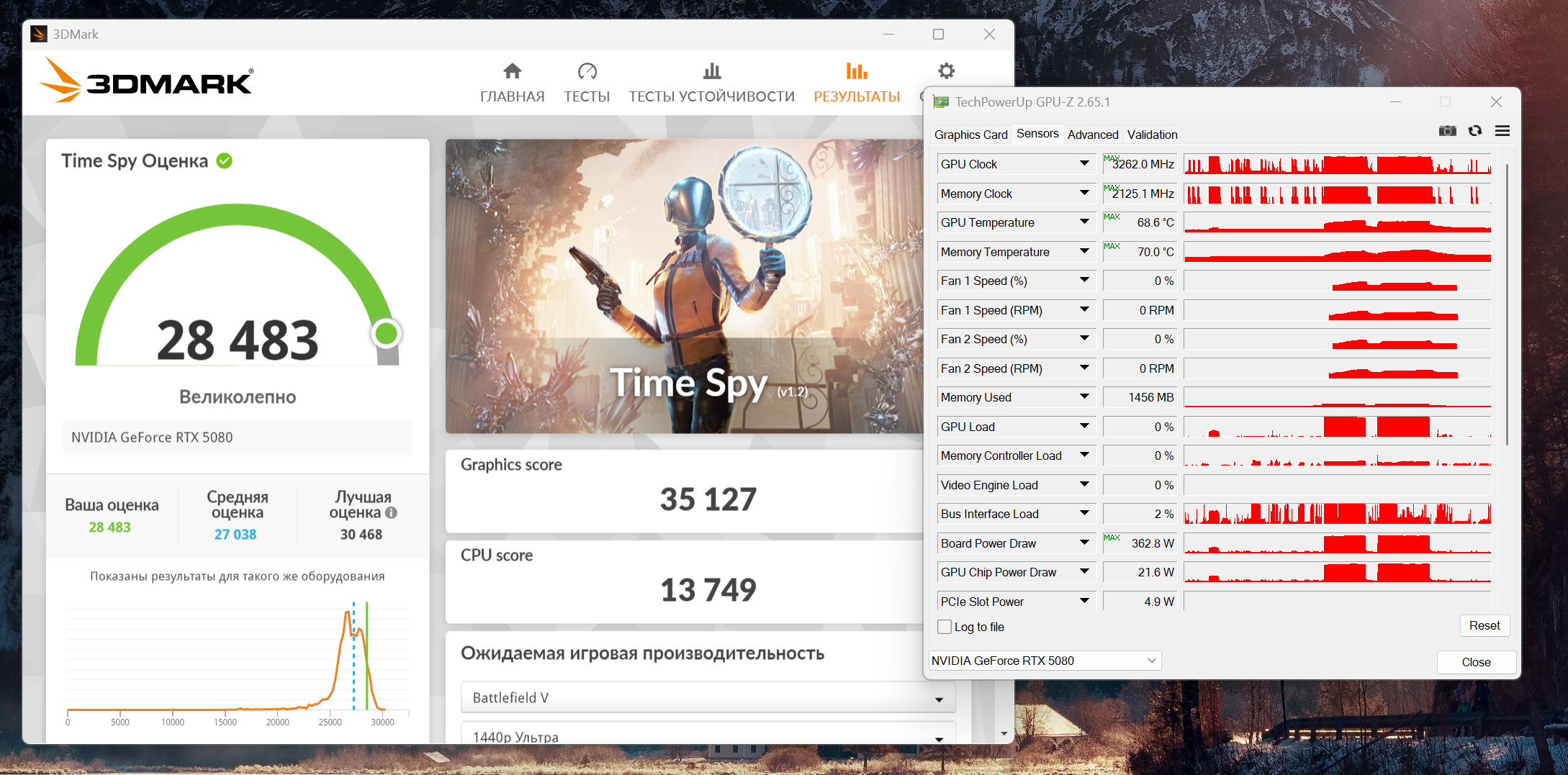Open the Fan 2 Speed (RPM) dropdown
The width and height of the screenshot is (1568, 775).
point(1084,368)
